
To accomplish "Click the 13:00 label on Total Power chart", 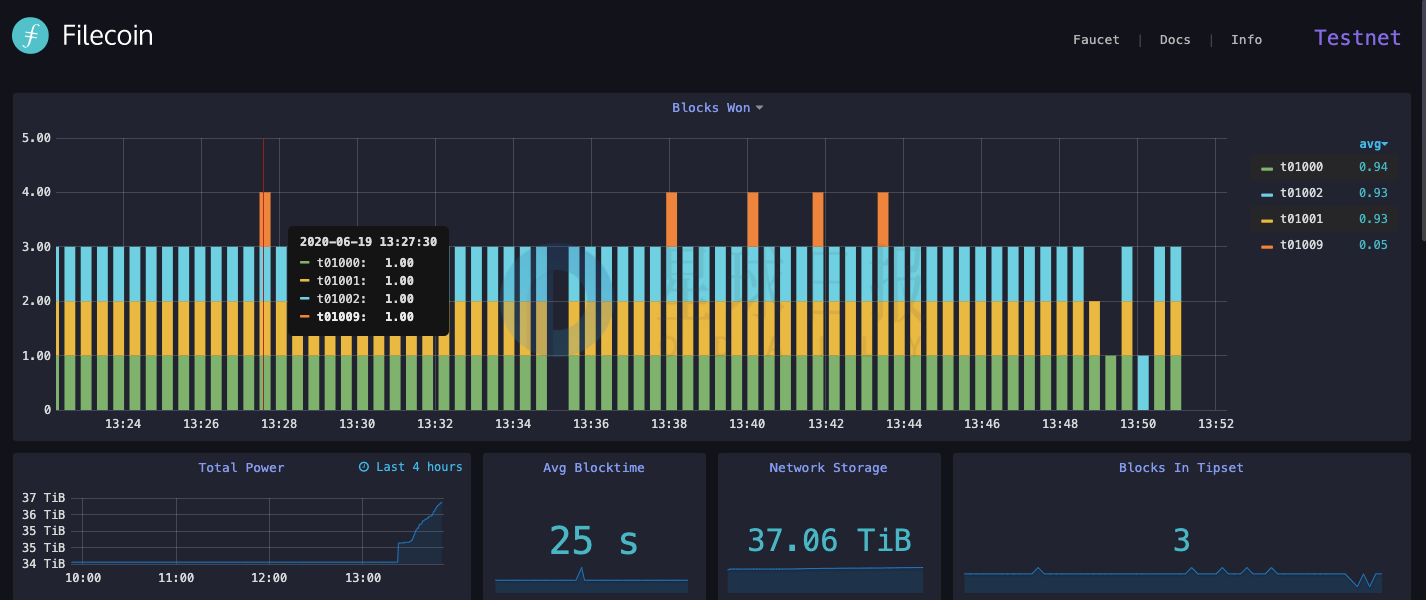I will coord(363,578).
